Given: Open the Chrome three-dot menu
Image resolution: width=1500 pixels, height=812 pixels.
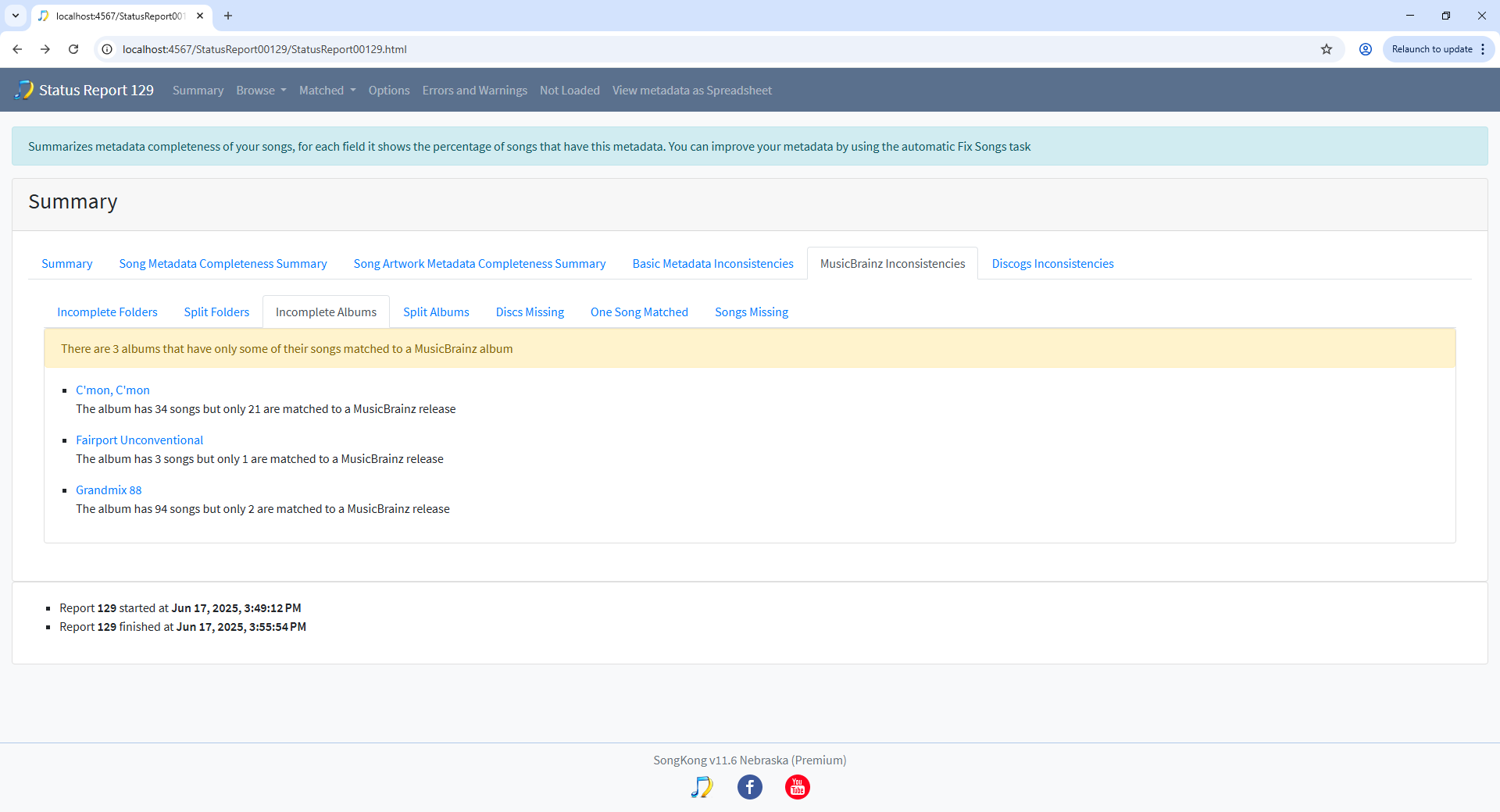Looking at the screenshot, I should click(x=1483, y=49).
